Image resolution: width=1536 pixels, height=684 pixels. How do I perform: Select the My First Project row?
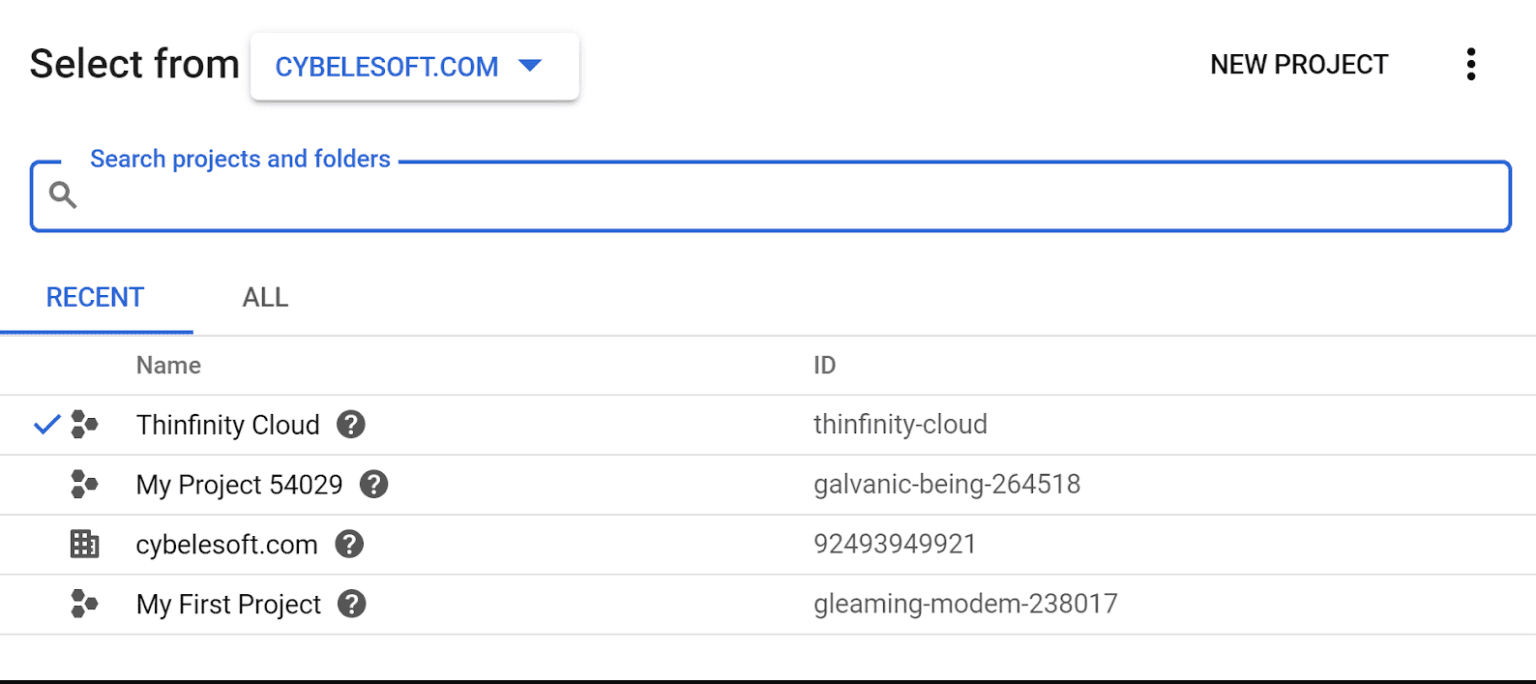click(600, 604)
